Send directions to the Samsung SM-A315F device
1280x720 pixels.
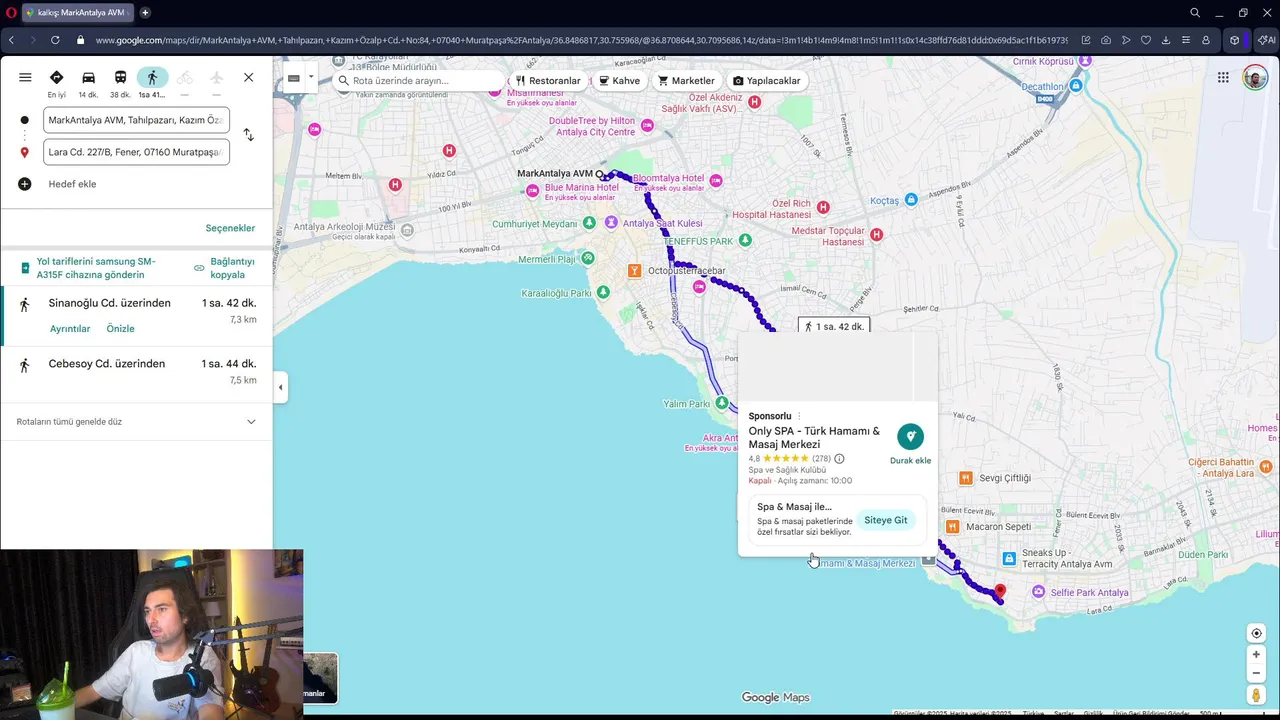[88, 268]
